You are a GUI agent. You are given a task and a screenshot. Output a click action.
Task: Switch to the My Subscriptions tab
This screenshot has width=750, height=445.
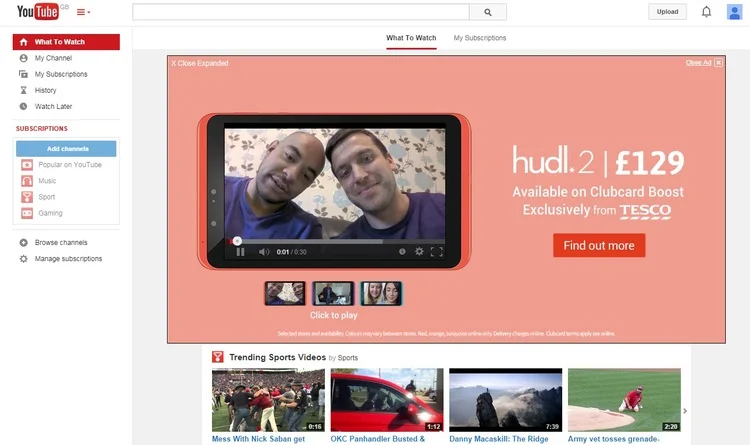(480, 38)
